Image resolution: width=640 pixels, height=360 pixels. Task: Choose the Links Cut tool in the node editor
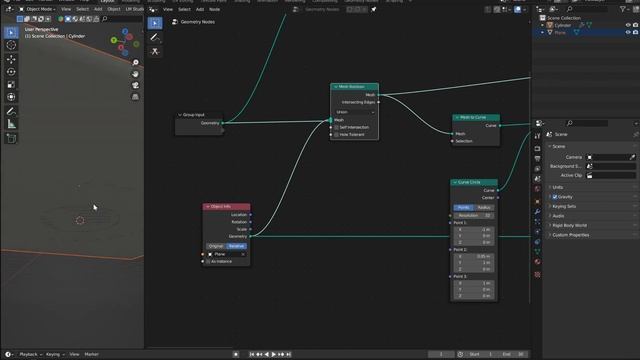[155, 51]
